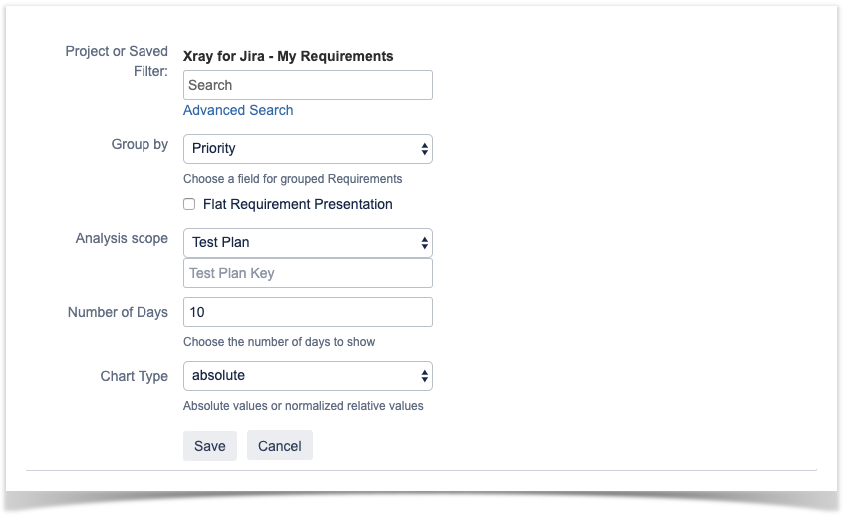The width and height of the screenshot is (851, 520).
Task: Click the Xray for Jira - My Requirements title
Action: click(288, 56)
